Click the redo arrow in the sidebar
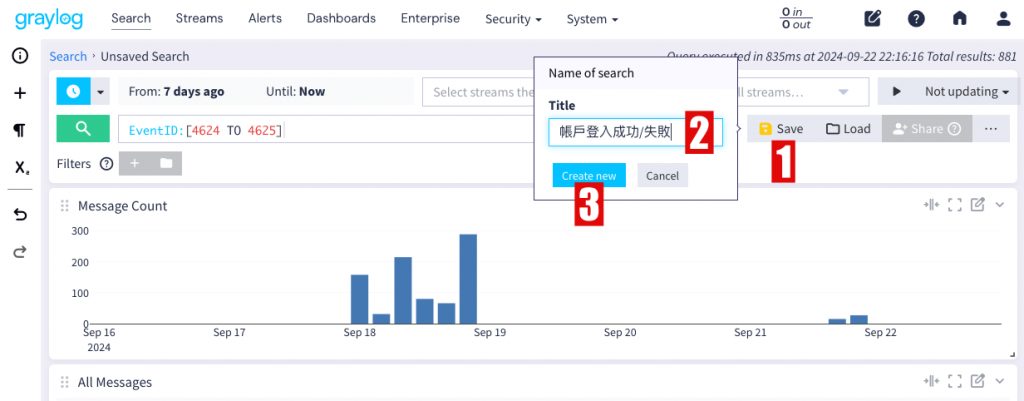The image size is (1024, 401). [x=20, y=252]
